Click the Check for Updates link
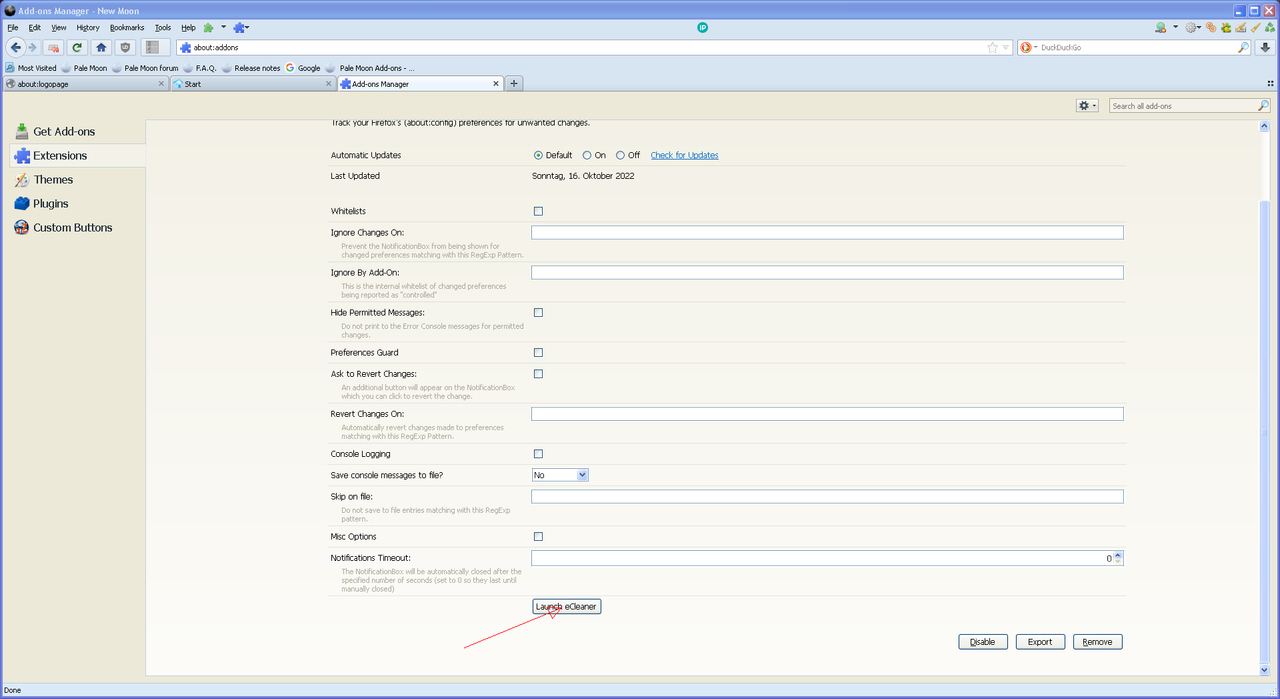The height and width of the screenshot is (699, 1280). pyautogui.click(x=684, y=155)
